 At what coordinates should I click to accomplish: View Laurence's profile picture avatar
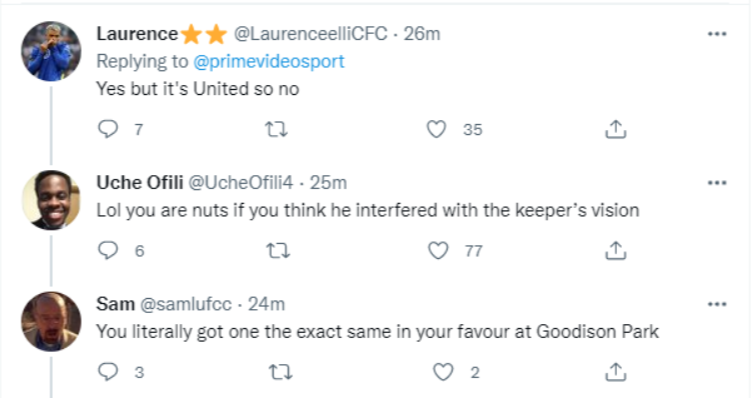coord(51,51)
